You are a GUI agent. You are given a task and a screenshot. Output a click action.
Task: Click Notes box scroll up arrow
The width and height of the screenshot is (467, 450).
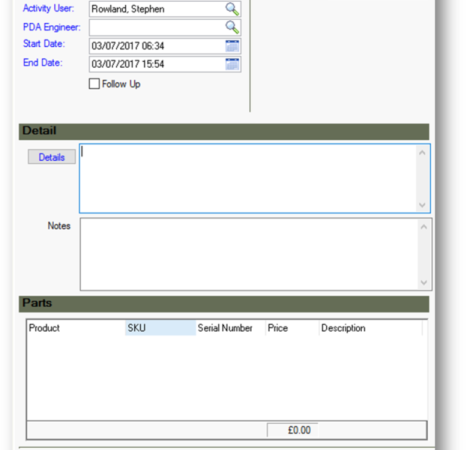click(424, 227)
